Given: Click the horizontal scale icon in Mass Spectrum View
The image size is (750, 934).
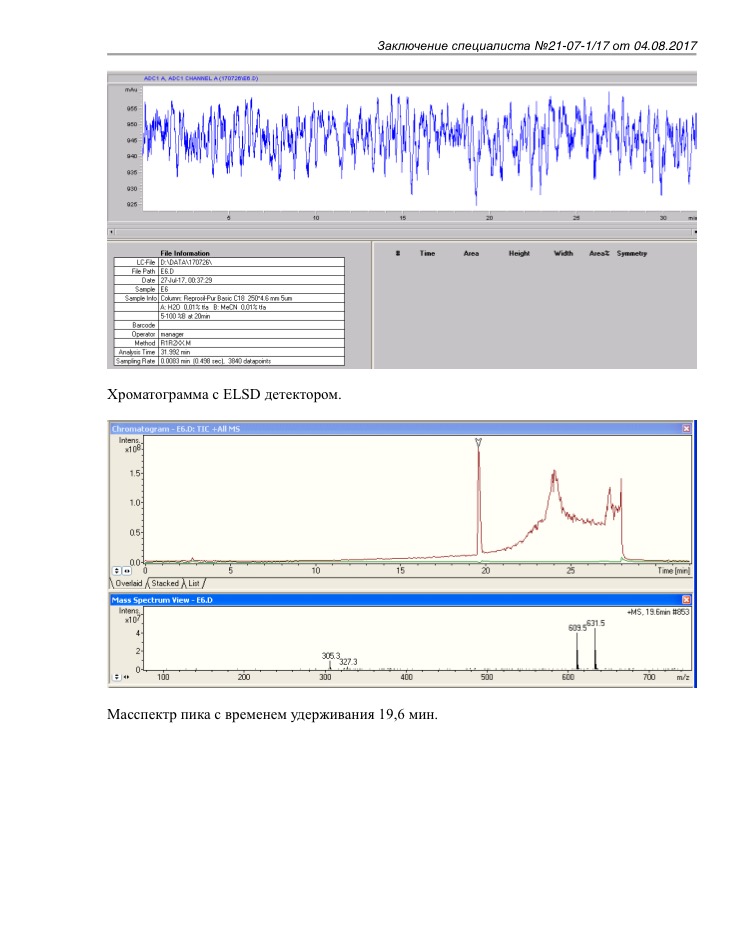Looking at the screenshot, I should tap(126, 677).
